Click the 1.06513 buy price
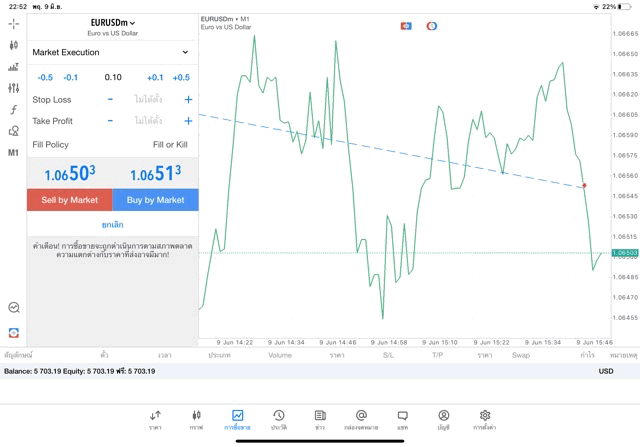 tap(156, 173)
